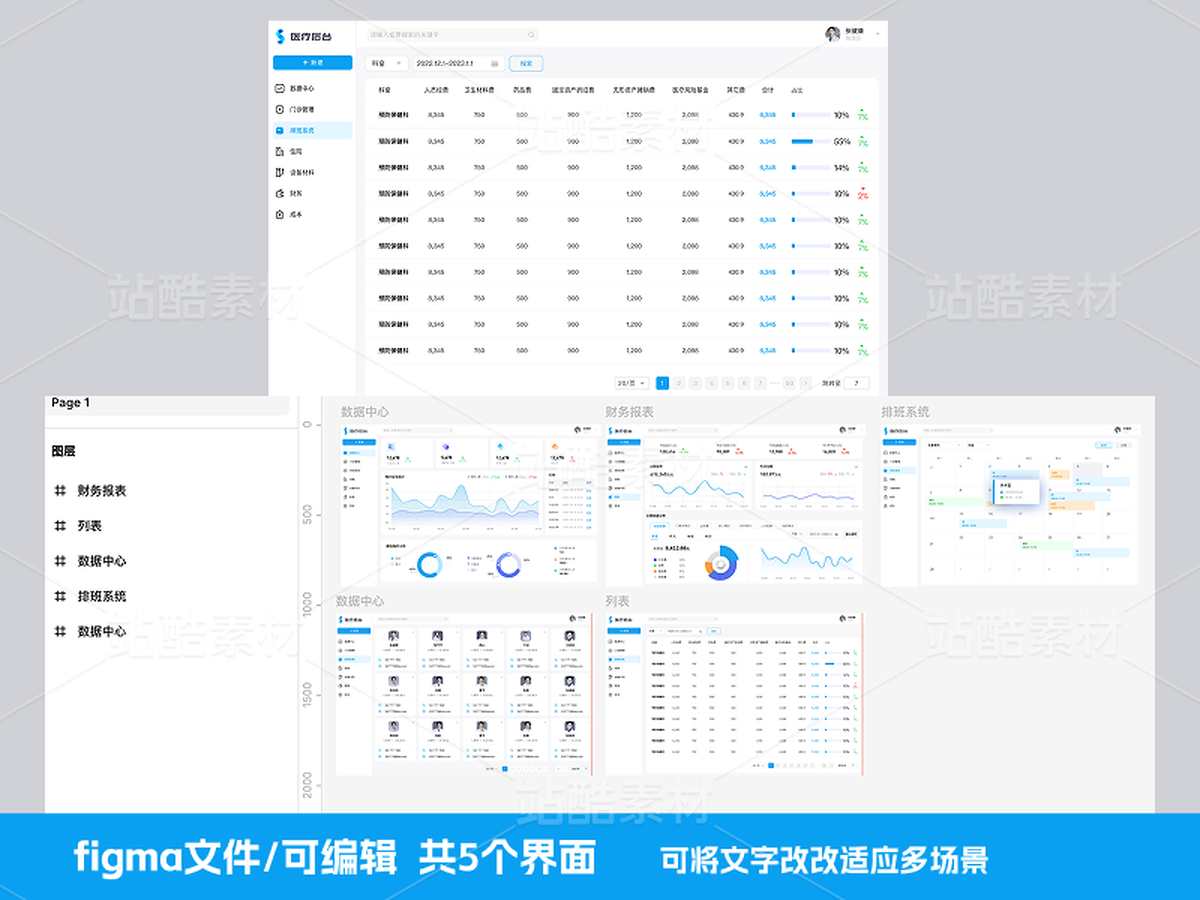
Task: Click the page jump input field in pagination
Action: [x=856, y=383]
